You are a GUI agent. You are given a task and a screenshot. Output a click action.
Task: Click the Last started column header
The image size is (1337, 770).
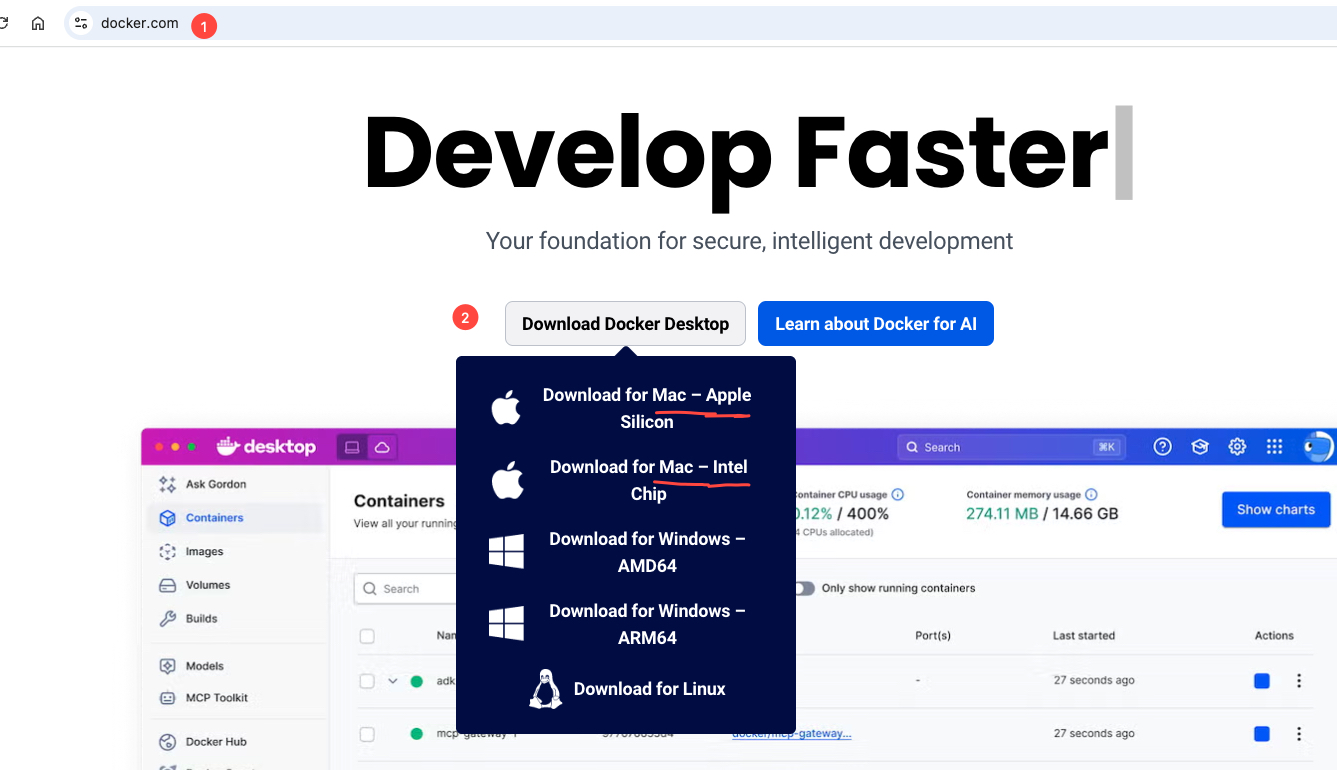pyautogui.click(x=1084, y=636)
